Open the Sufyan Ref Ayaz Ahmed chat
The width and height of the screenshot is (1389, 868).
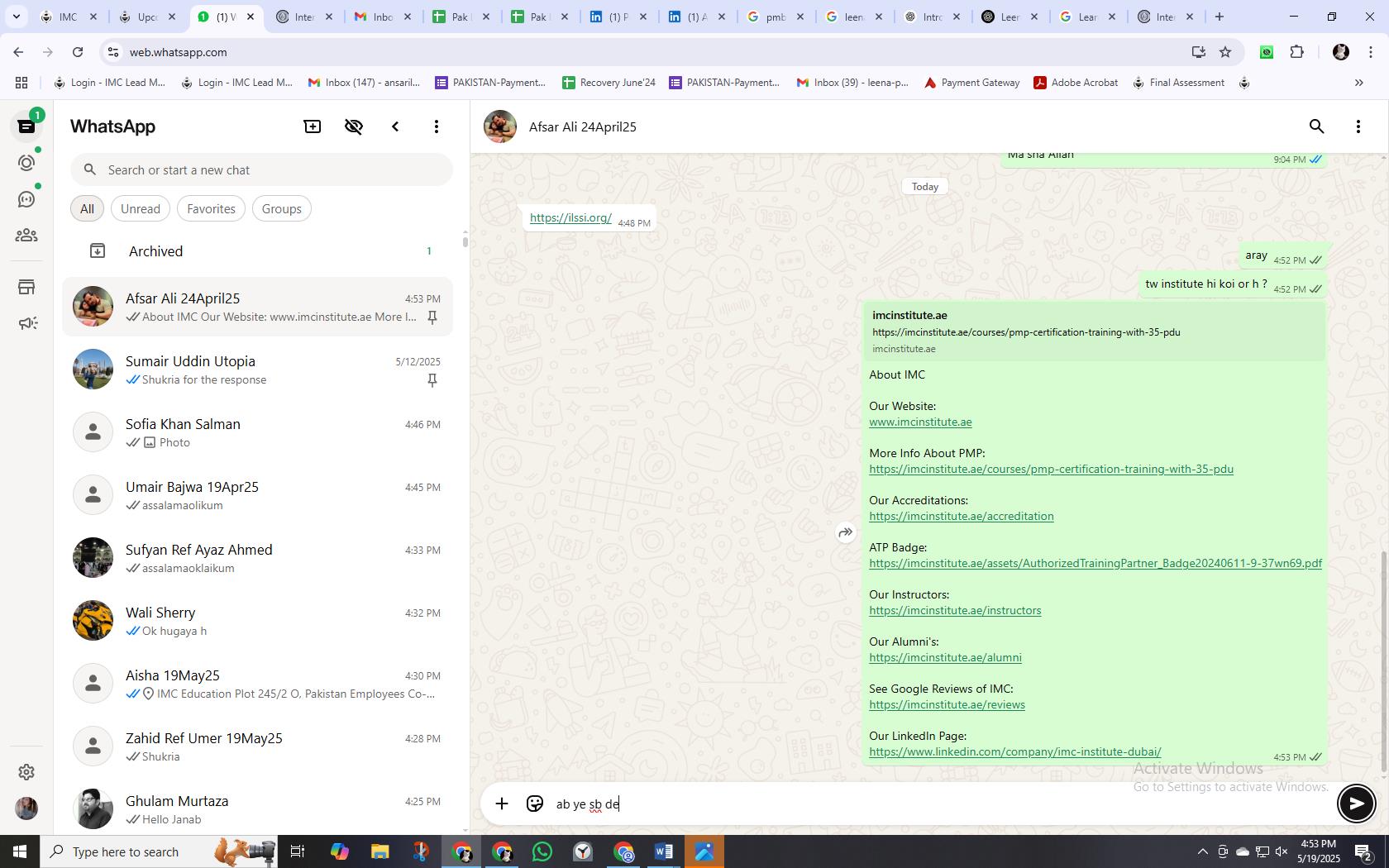(258, 558)
